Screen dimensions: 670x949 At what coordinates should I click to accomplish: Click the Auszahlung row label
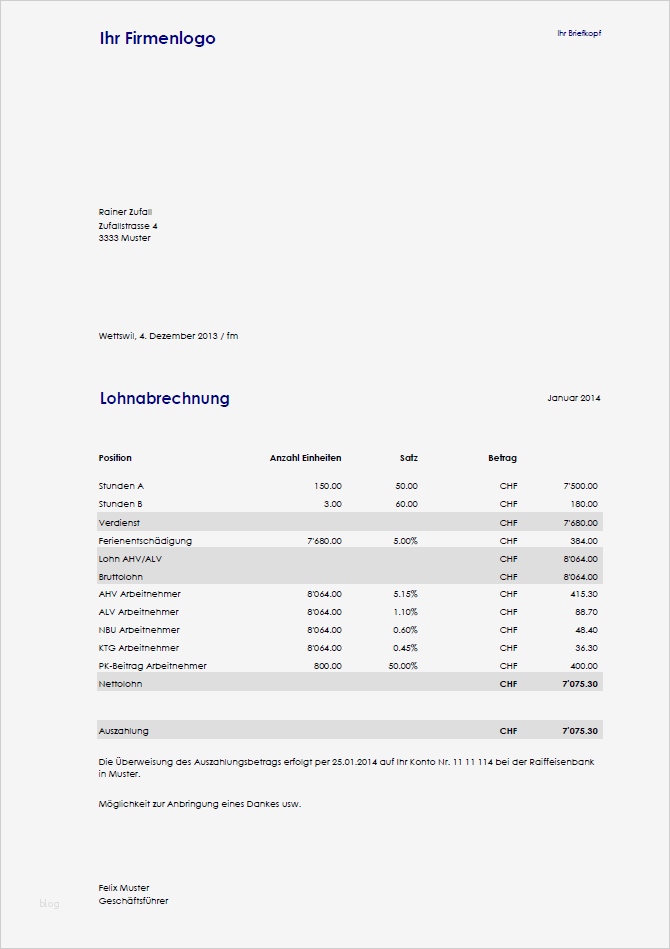point(123,731)
